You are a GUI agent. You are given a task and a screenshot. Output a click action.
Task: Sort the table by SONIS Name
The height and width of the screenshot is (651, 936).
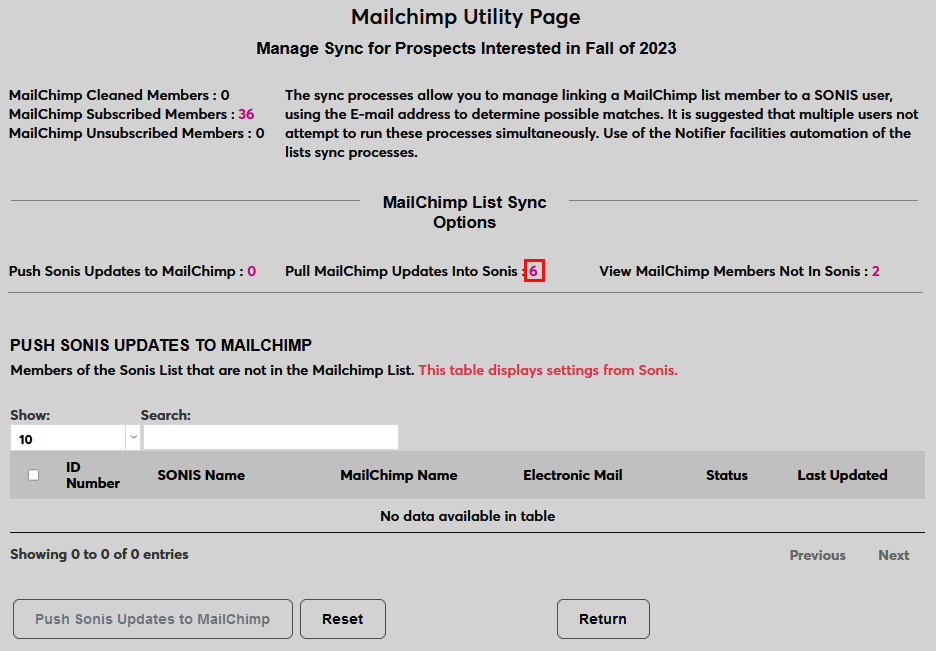coord(201,474)
